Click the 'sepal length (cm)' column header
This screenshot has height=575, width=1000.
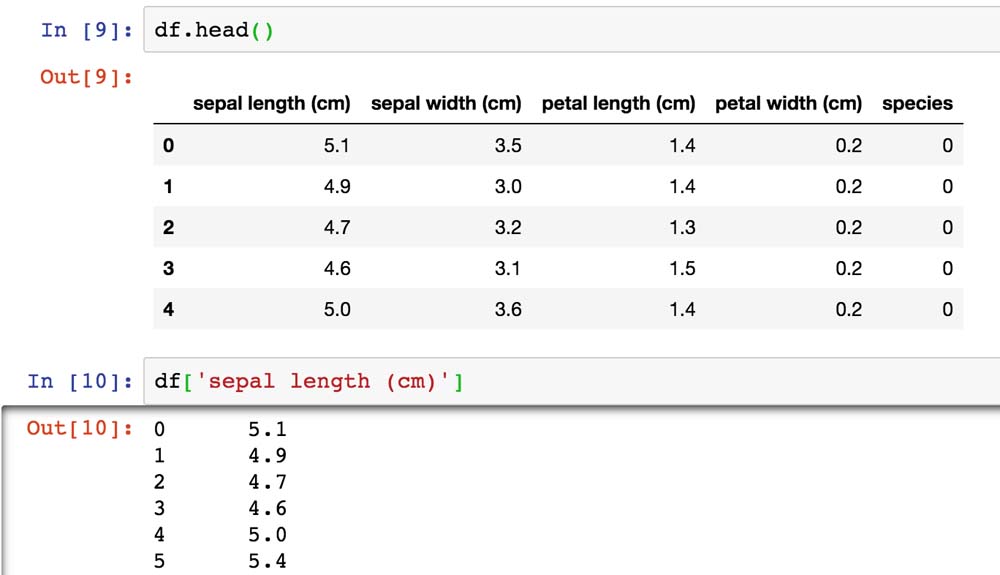coord(271,103)
